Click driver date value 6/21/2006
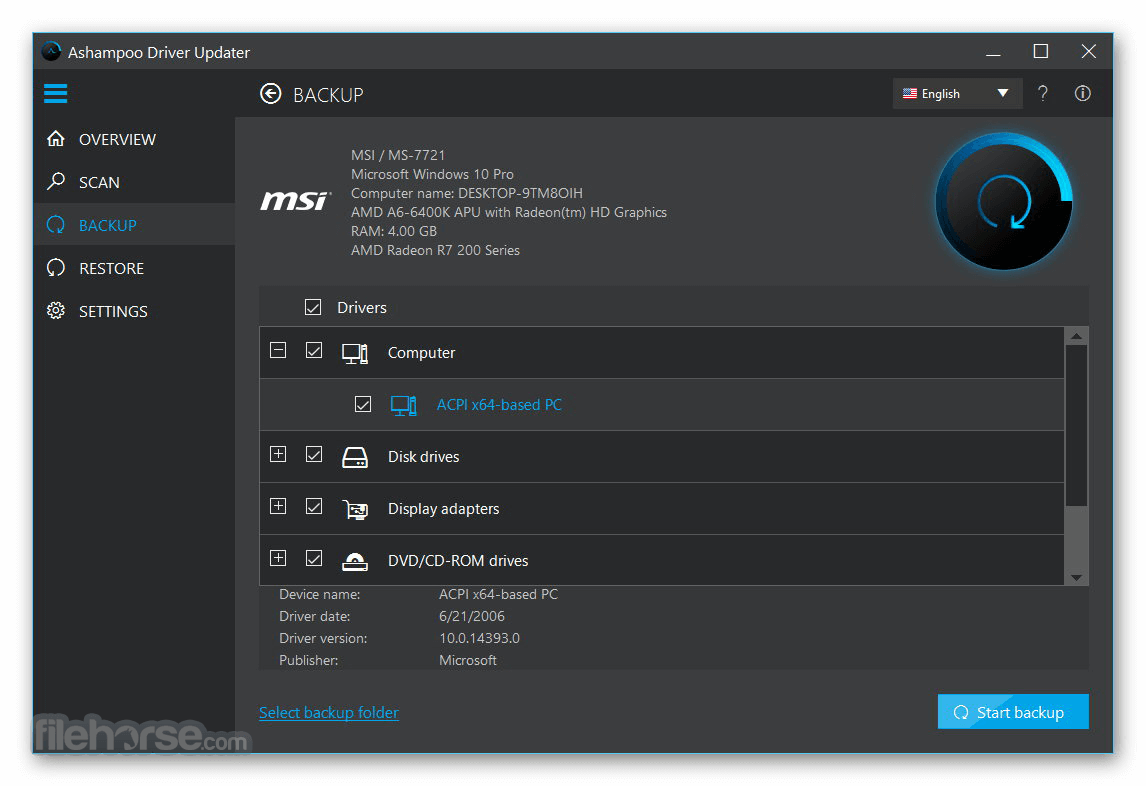Viewport: 1146px width, 786px height. [471, 616]
